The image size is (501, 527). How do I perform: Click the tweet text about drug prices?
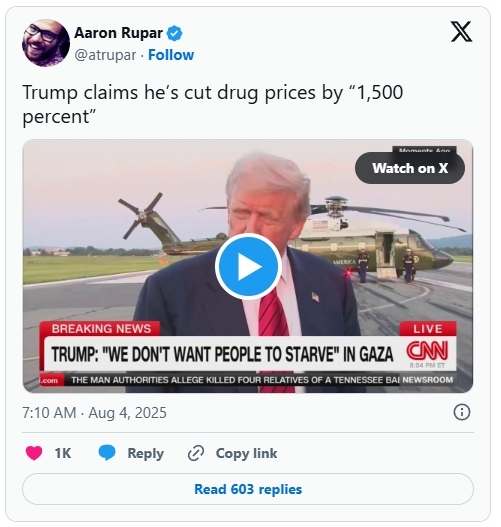(x=213, y=105)
